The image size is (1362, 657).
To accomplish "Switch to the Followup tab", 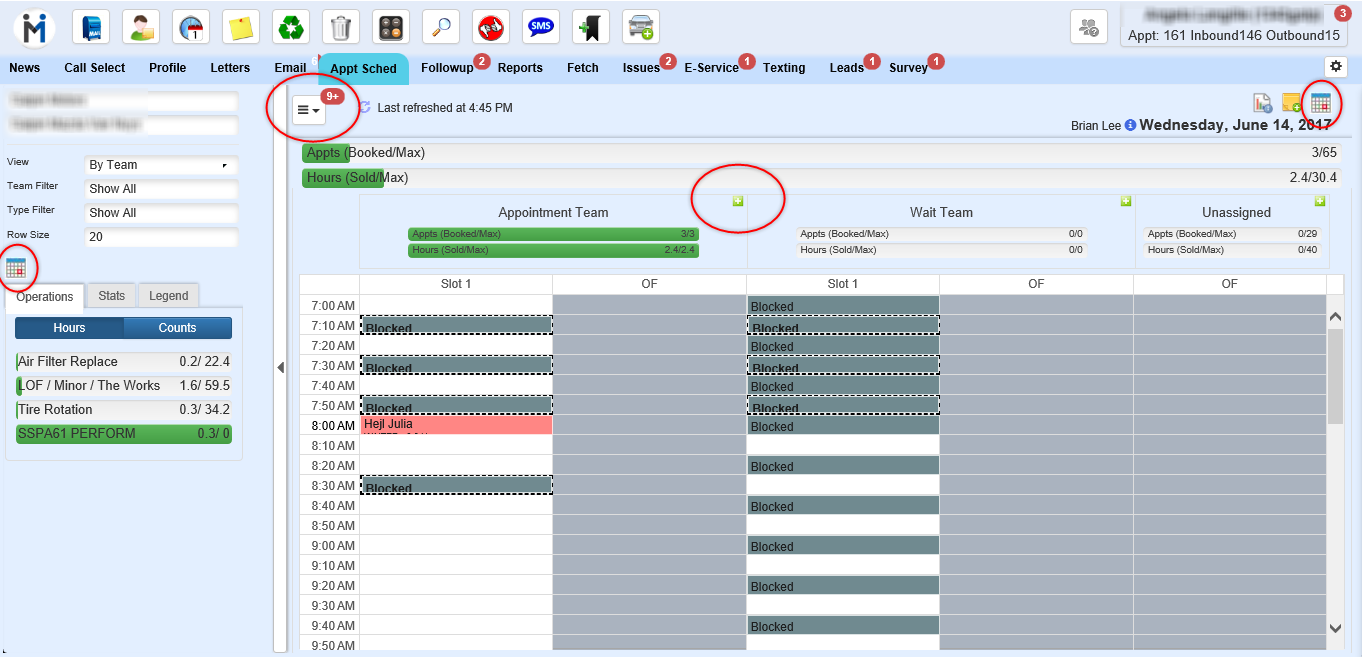I will click(447, 68).
